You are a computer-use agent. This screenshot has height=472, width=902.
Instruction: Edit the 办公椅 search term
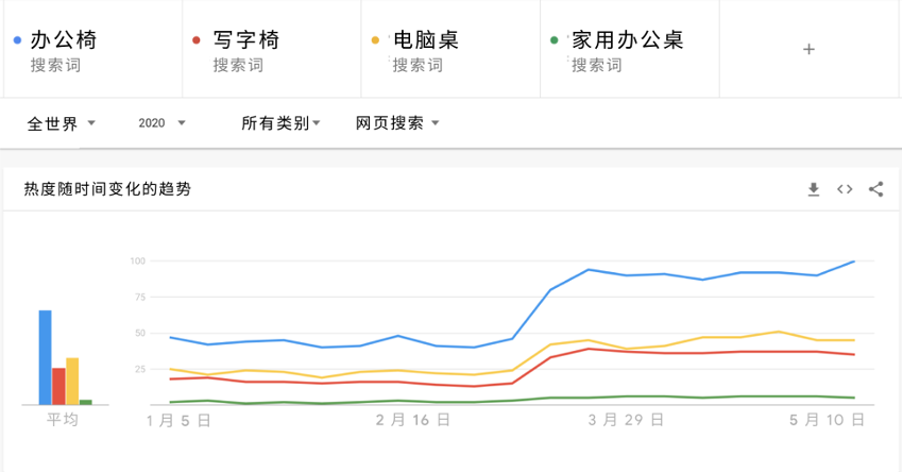pos(63,40)
